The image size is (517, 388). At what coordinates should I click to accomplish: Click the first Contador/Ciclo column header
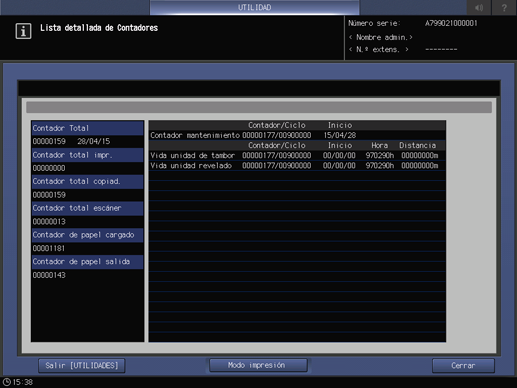(x=277, y=125)
